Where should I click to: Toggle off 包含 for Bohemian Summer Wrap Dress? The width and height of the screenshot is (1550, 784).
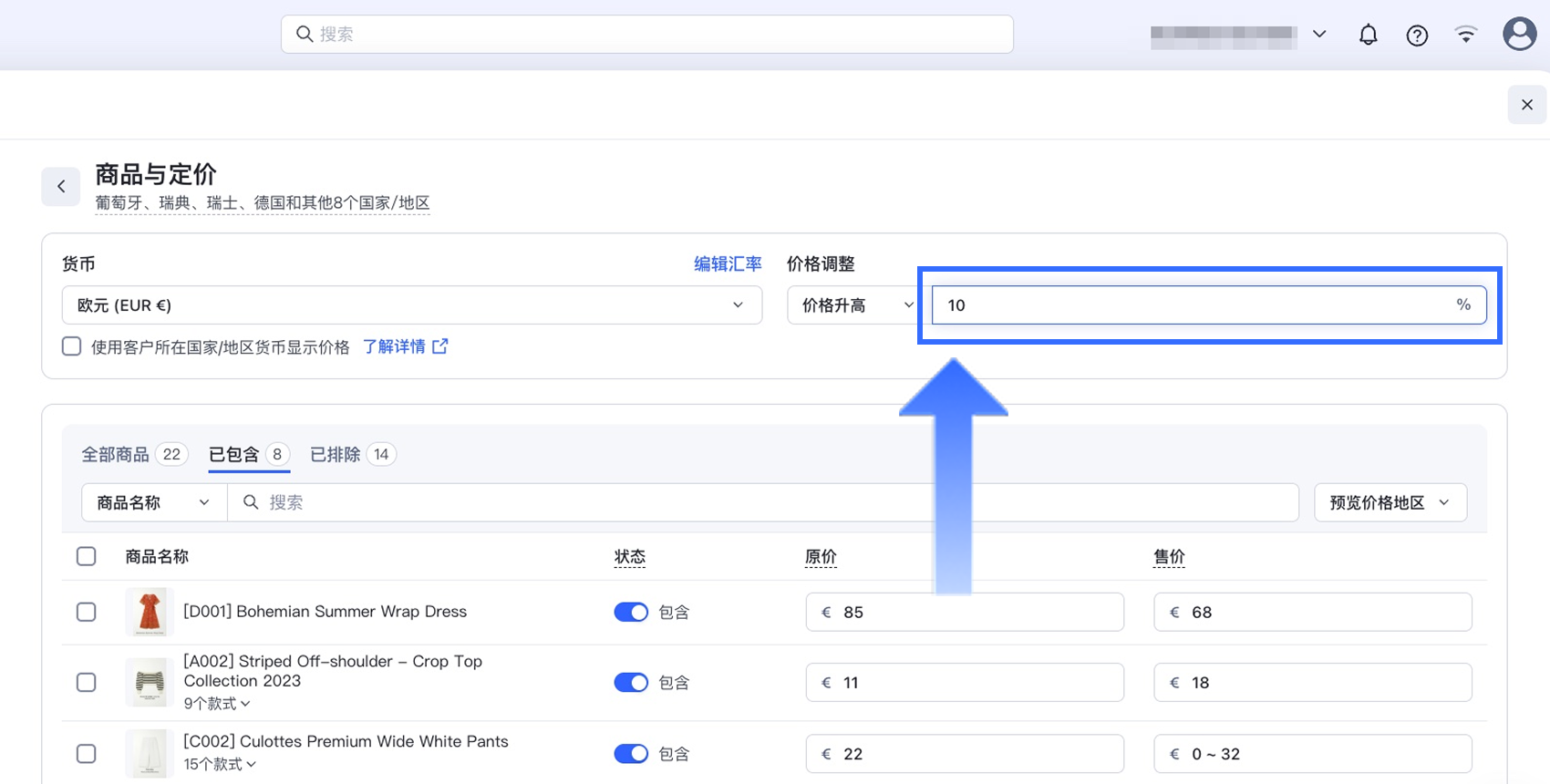pyautogui.click(x=630, y=612)
